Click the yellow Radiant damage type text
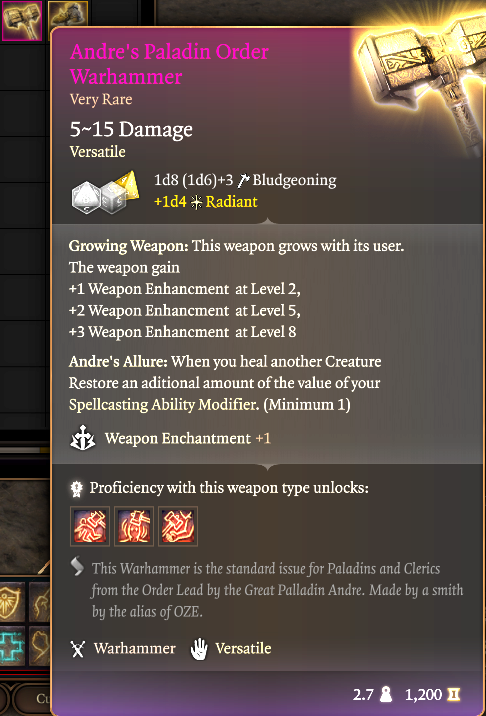 tap(232, 202)
